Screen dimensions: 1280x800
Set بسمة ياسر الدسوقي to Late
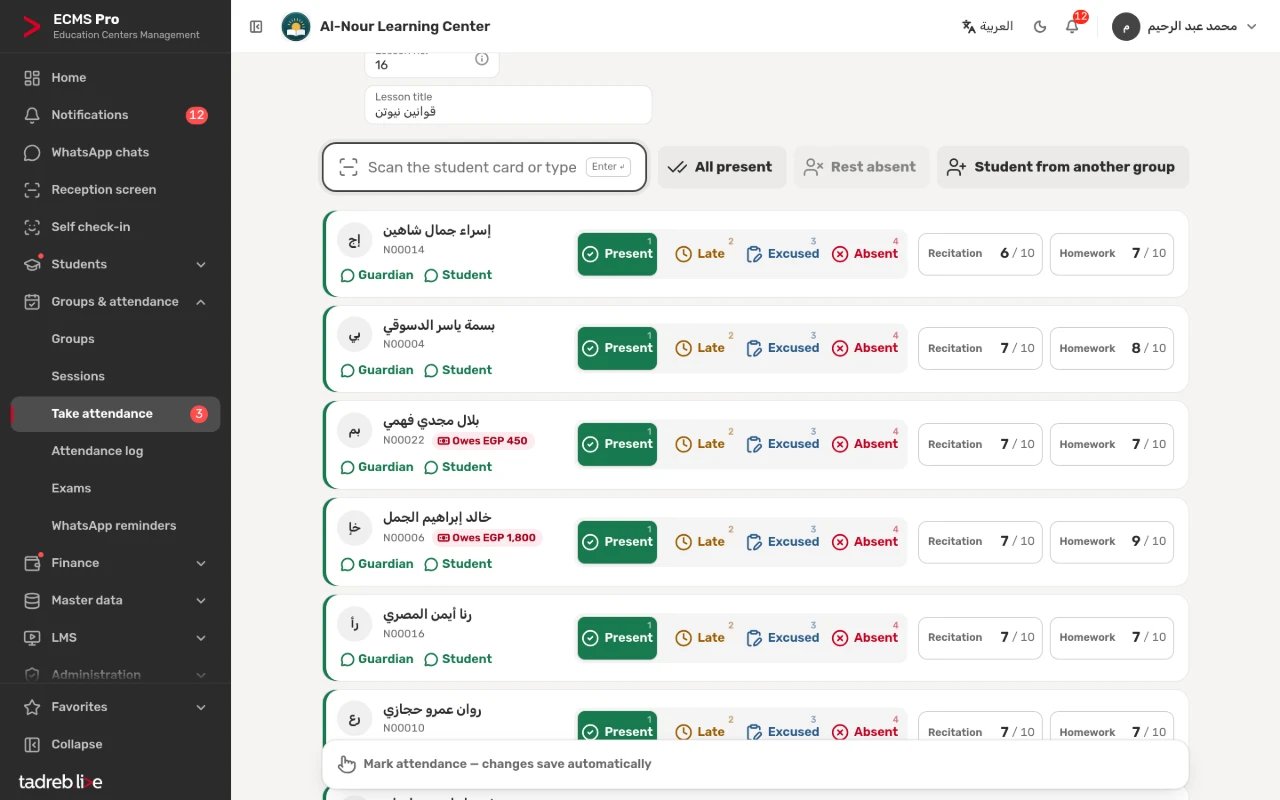coord(700,348)
